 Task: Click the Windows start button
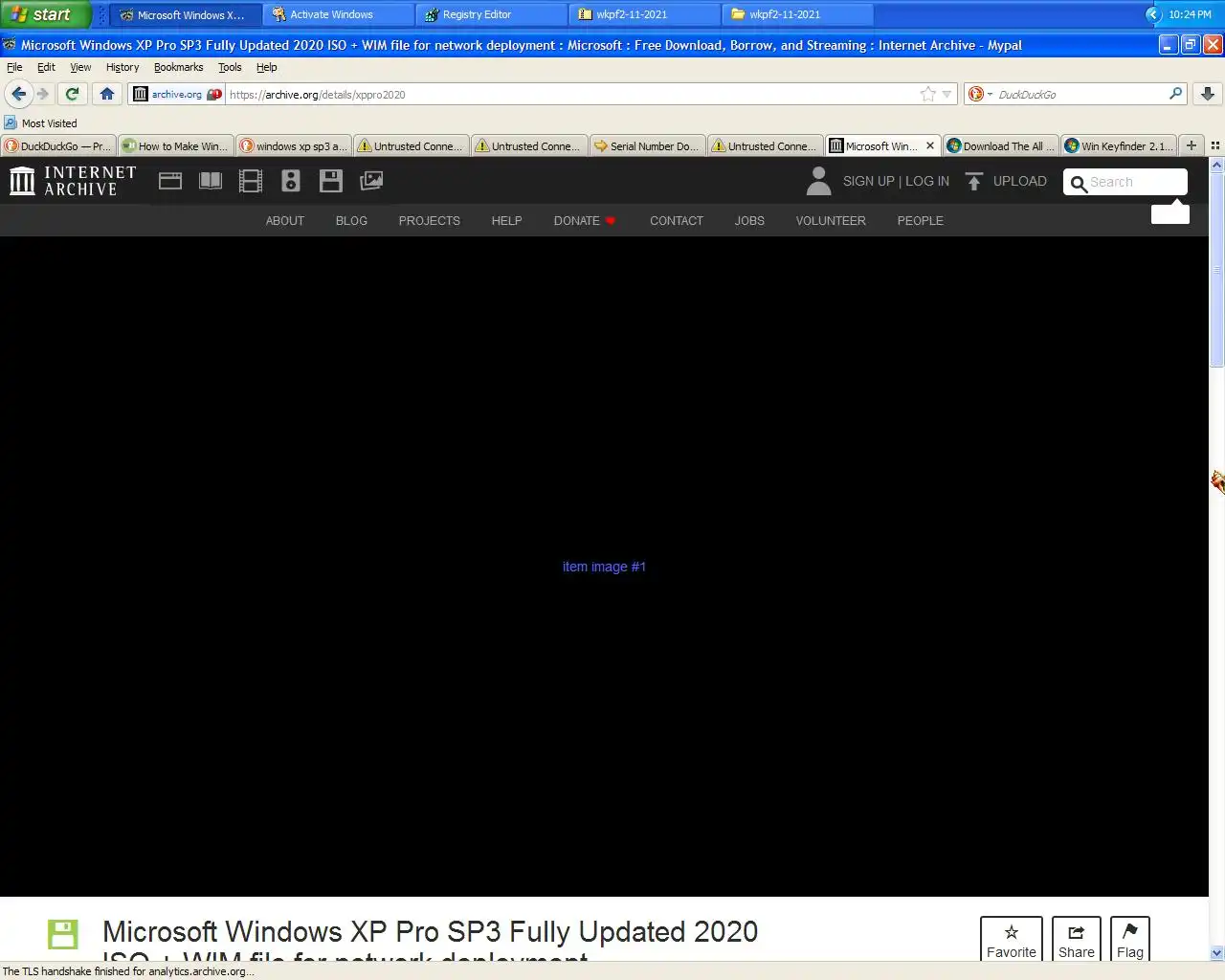[x=45, y=14]
